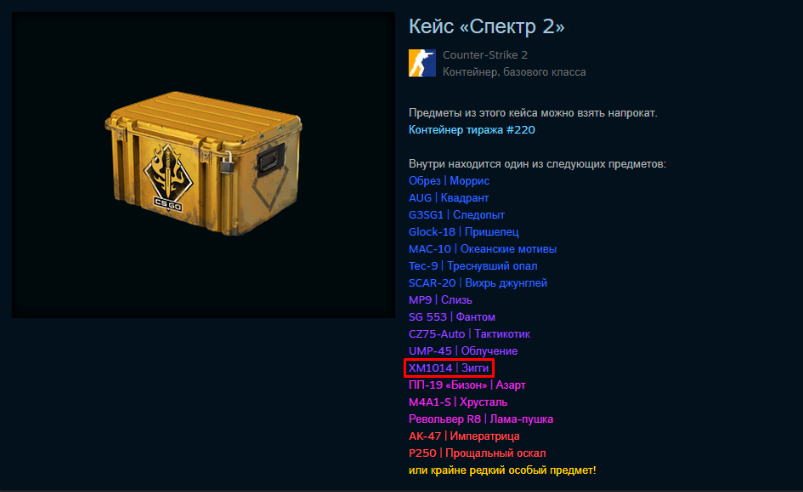
Task: Open AUG | Квадрант skin
Action: coord(449,198)
